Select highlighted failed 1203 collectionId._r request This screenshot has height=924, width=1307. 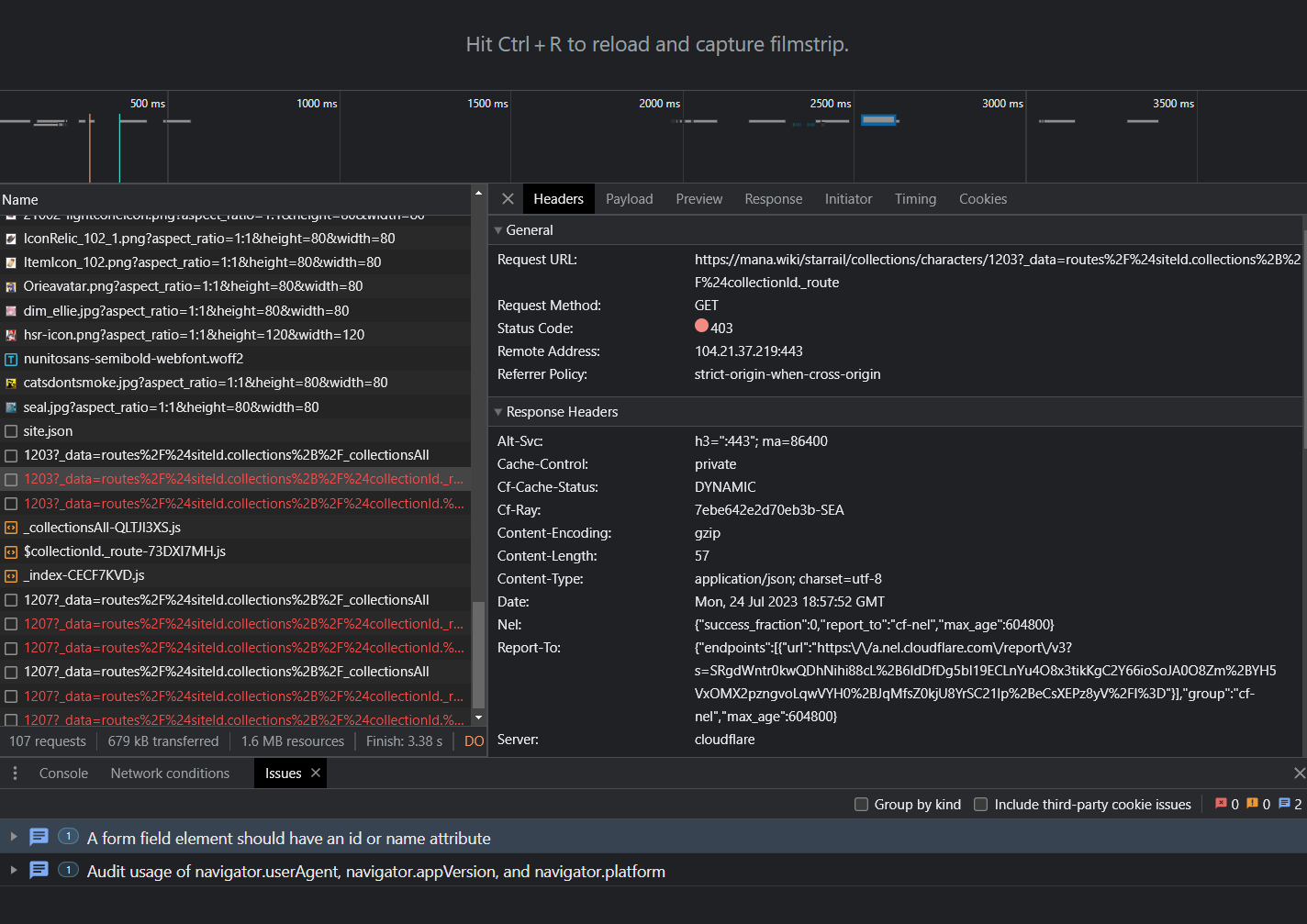coord(235,479)
